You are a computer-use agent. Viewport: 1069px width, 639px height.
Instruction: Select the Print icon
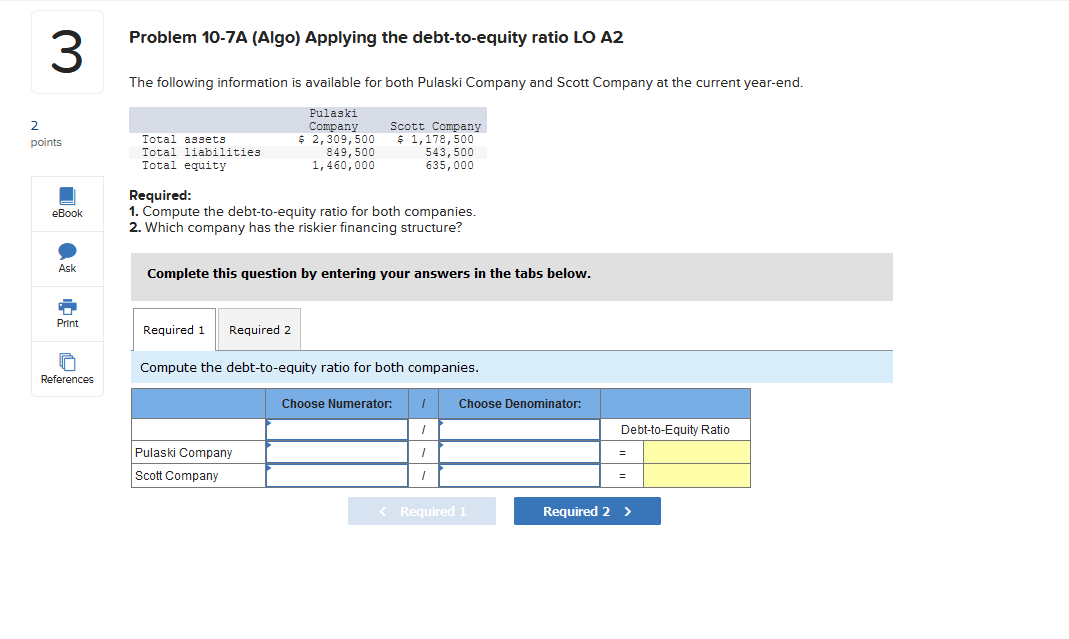tap(67, 313)
